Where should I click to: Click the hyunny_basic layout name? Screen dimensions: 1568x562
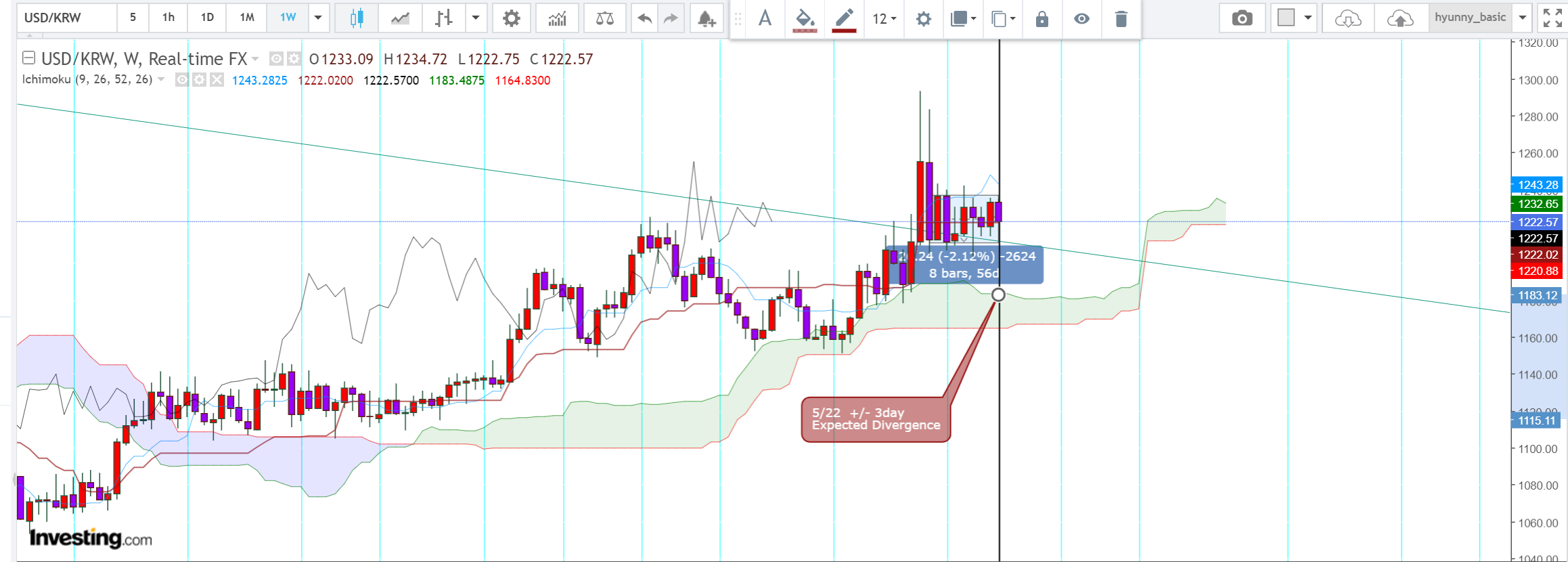tap(1470, 18)
